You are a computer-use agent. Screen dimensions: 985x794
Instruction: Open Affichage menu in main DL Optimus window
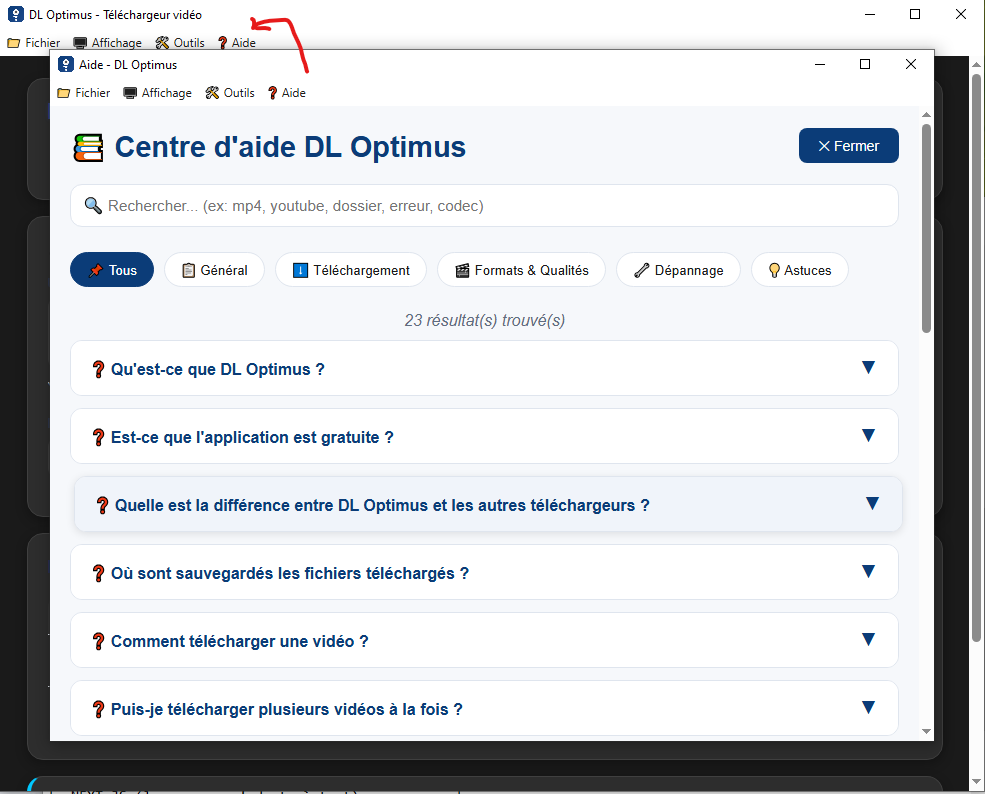click(107, 43)
